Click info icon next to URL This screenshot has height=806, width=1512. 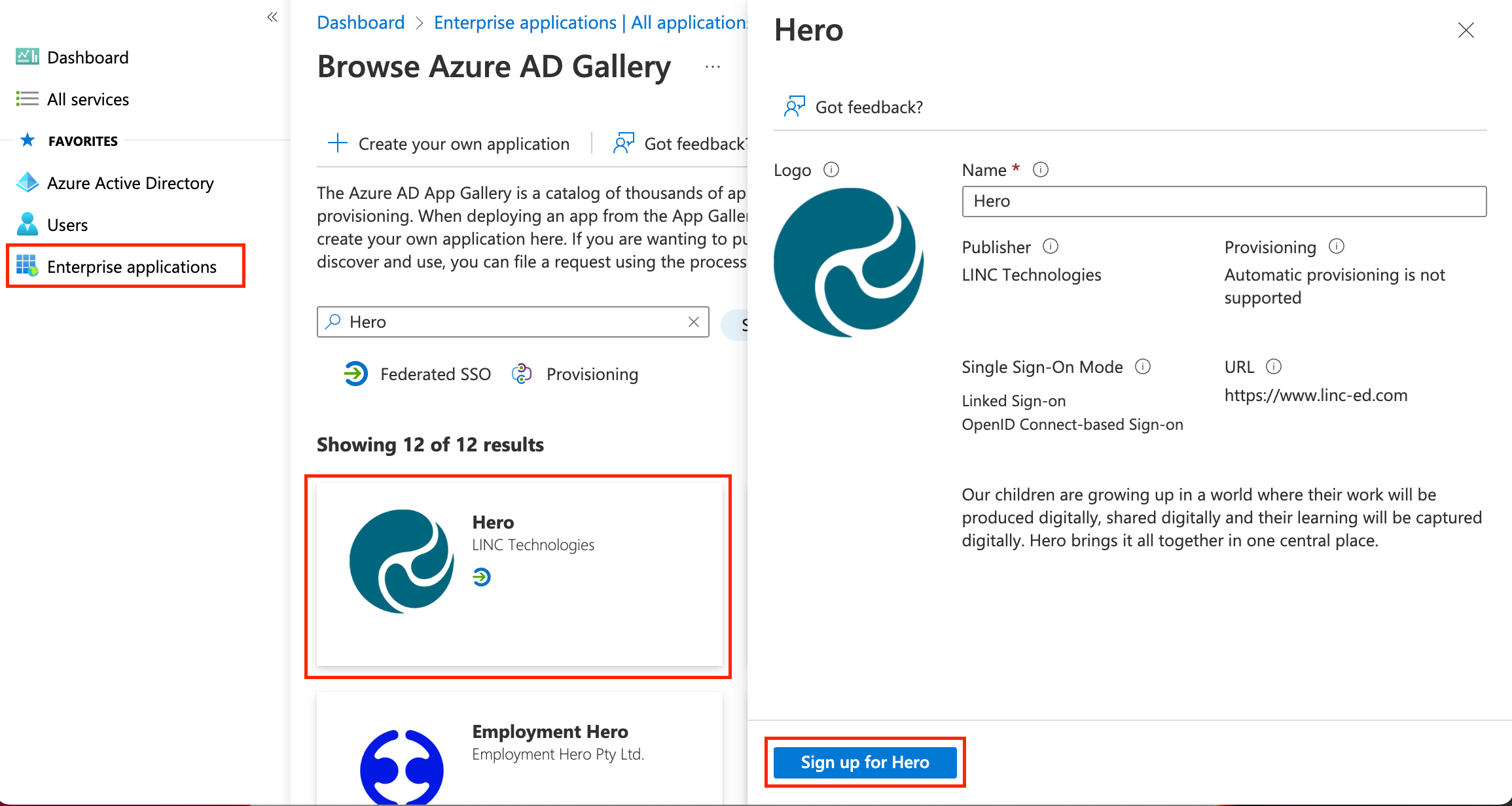point(1274,366)
